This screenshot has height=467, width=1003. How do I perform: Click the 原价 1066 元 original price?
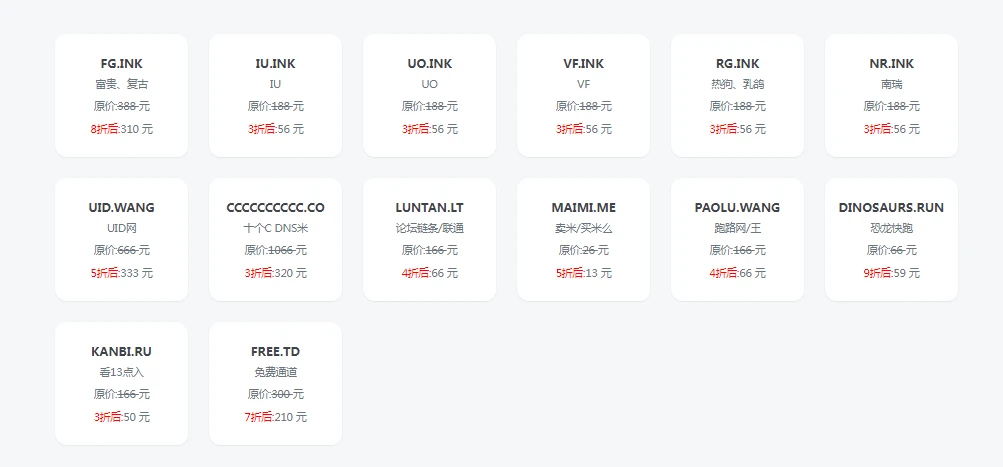tap(275, 250)
